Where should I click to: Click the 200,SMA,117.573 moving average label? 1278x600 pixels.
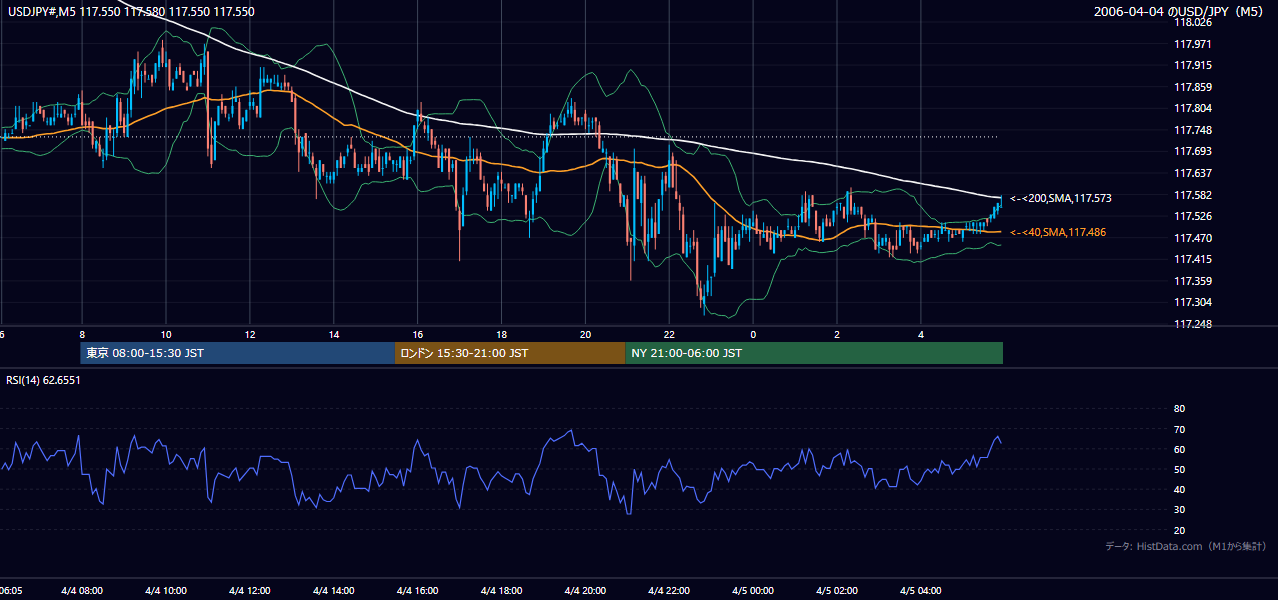click(1060, 198)
